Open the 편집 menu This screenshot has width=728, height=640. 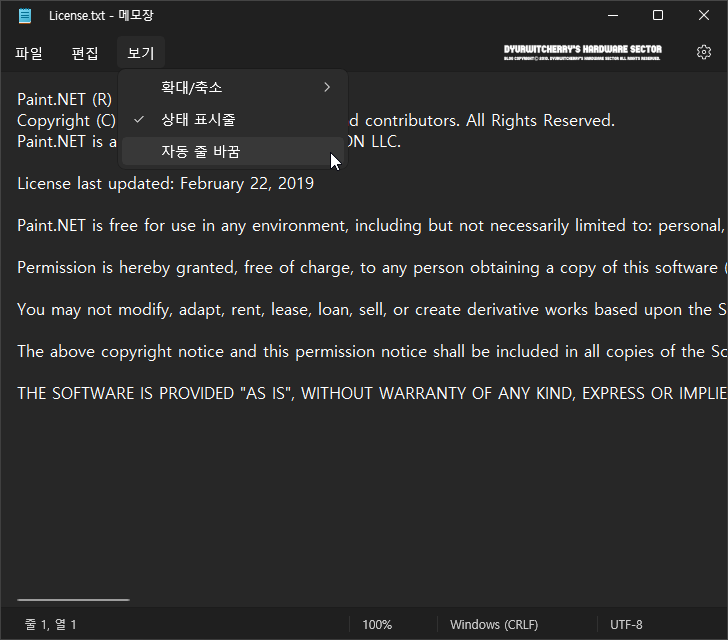click(x=85, y=53)
